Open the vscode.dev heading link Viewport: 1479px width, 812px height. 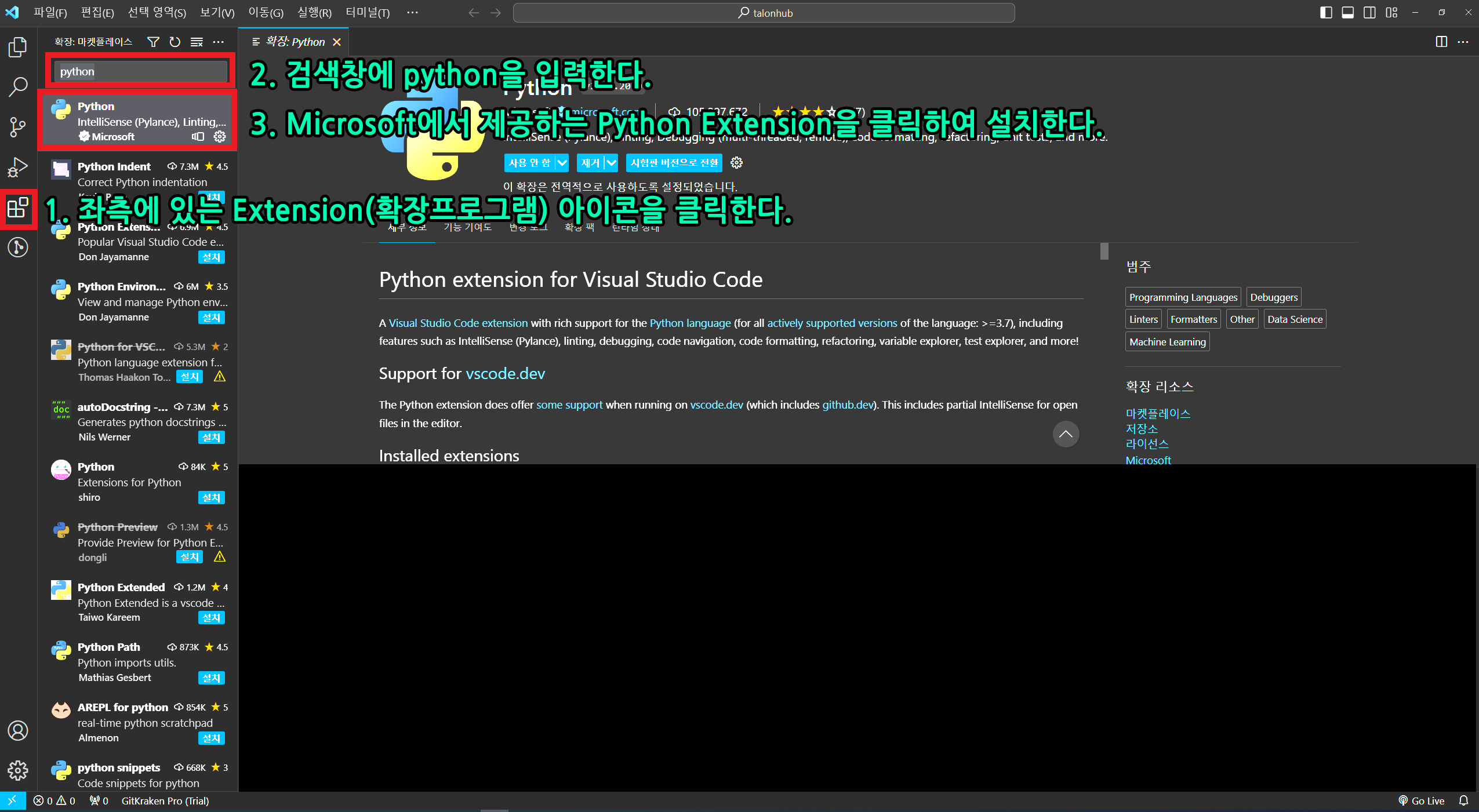(505, 373)
